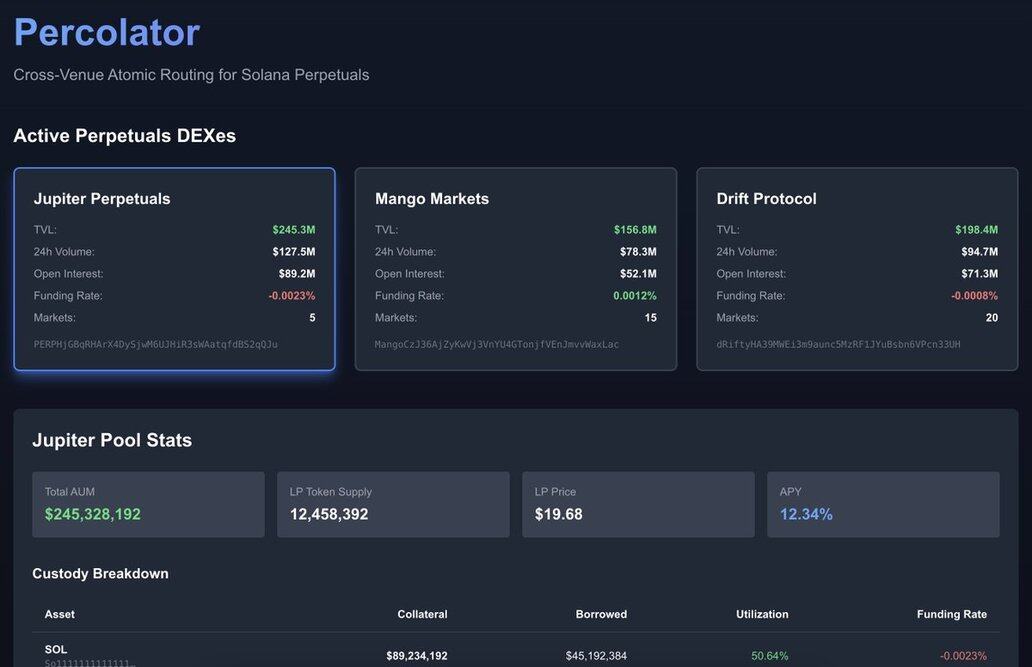
Task: Click the Funding Rate table column header
Action: 951,614
